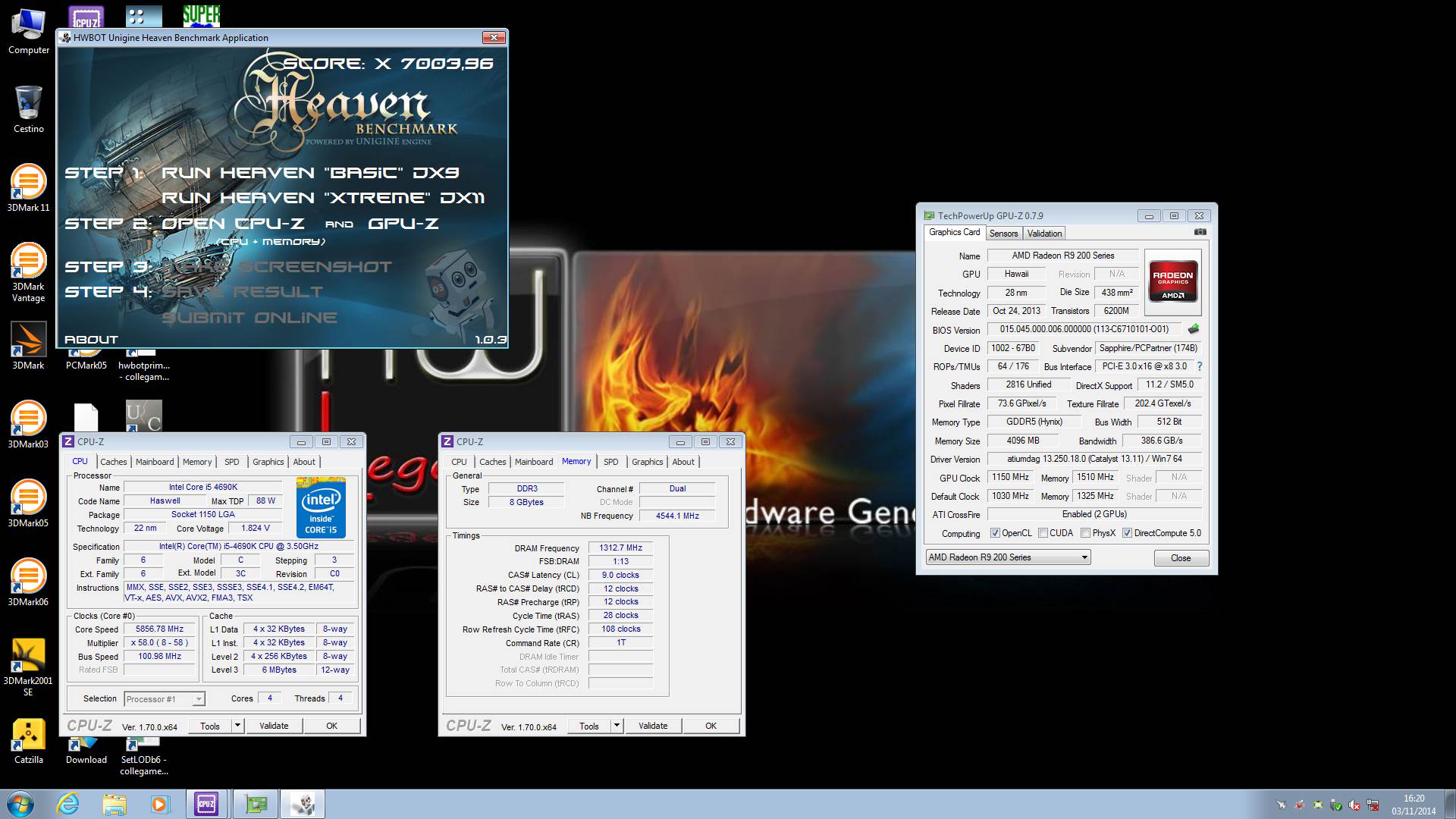
Task: Open Graphics tab in right CPU-Z window
Action: pos(647,462)
